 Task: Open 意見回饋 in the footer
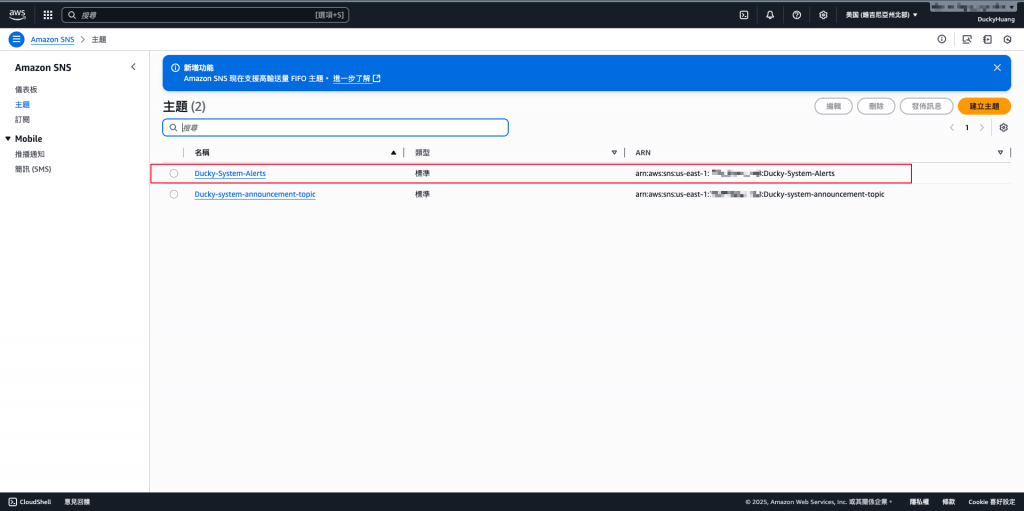coord(77,502)
